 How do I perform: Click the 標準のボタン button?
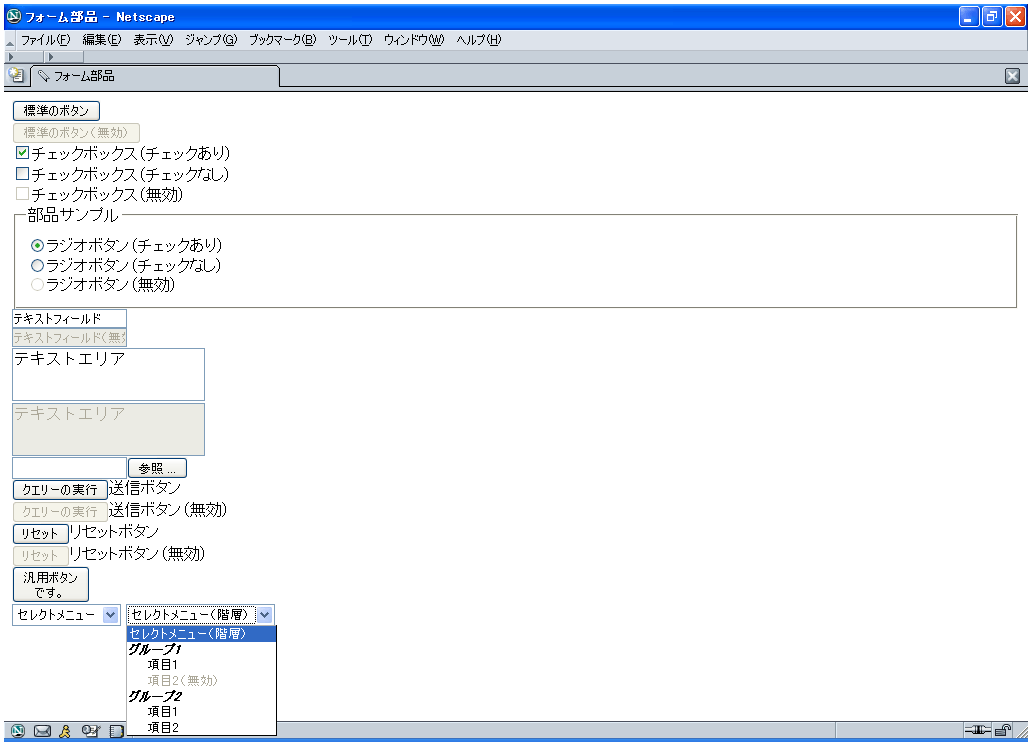pyautogui.click(x=56, y=111)
